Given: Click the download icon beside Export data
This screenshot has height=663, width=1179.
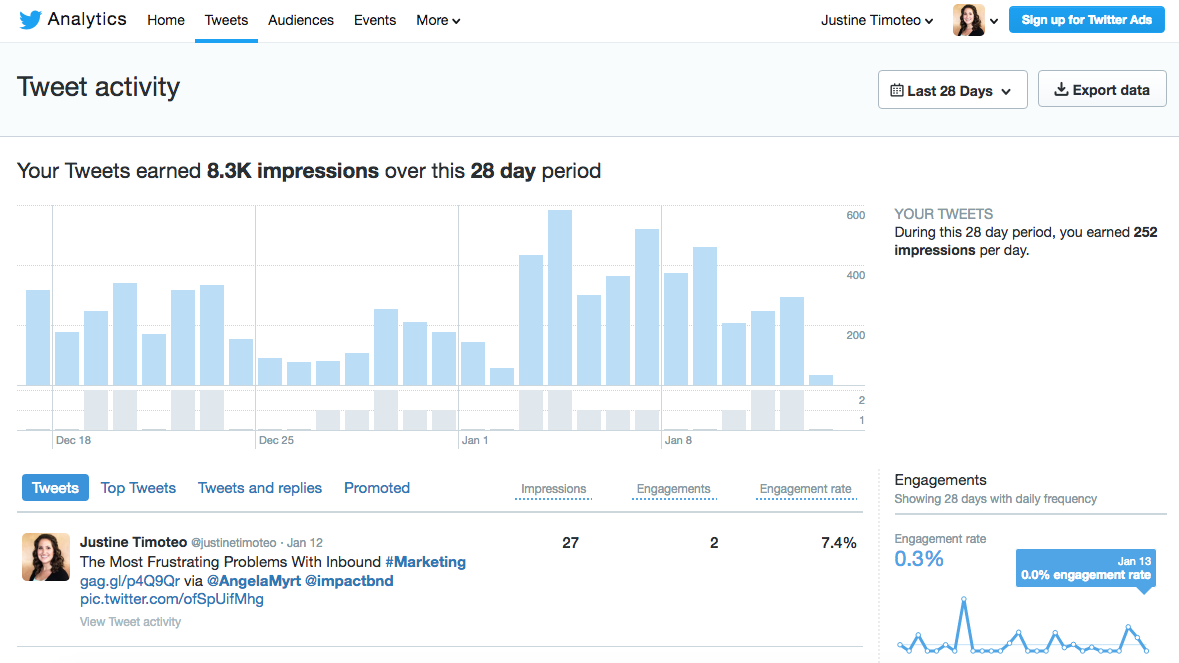Looking at the screenshot, I should click(x=1061, y=90).
